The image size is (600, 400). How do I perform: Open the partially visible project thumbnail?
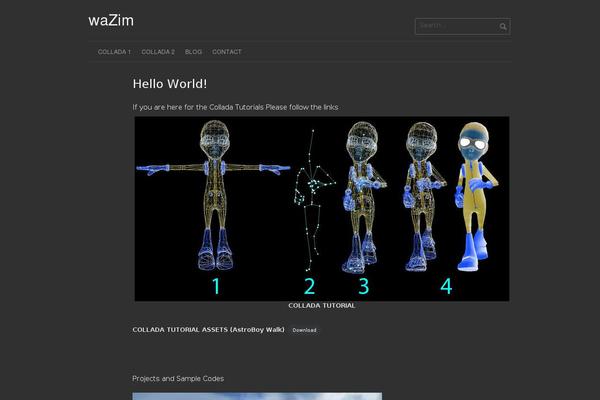coord(257,396)
